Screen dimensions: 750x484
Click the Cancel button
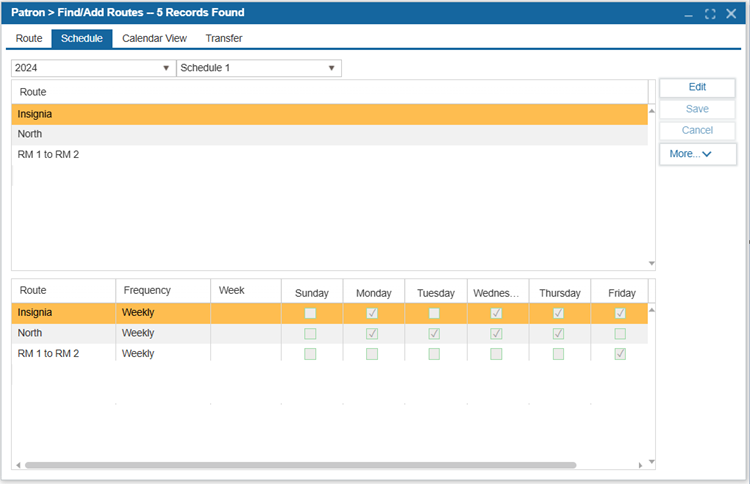[697, 131]
